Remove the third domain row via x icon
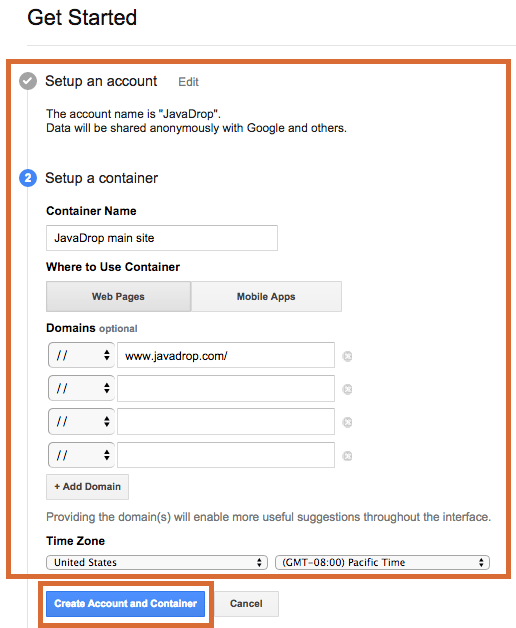The width and height of the screenshot is (516, 628). (347, 422)
